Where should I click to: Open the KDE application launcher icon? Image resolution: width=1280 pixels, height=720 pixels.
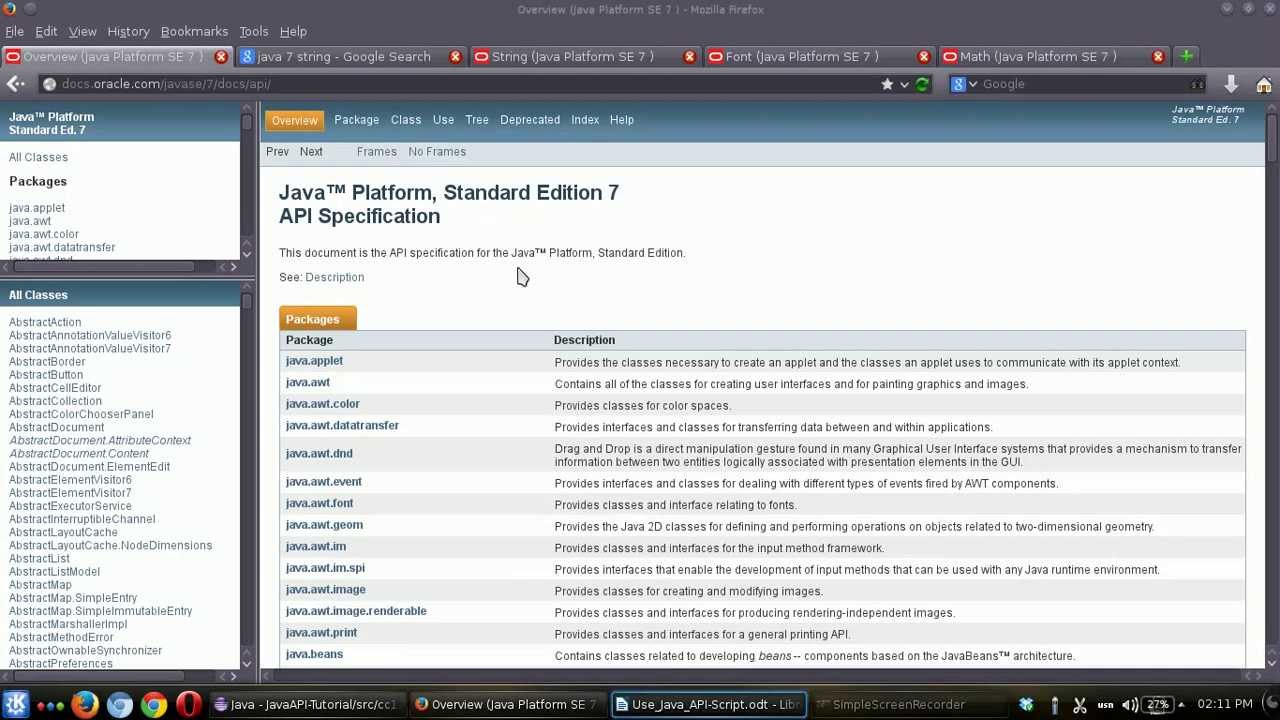click(x=16, y=705)
